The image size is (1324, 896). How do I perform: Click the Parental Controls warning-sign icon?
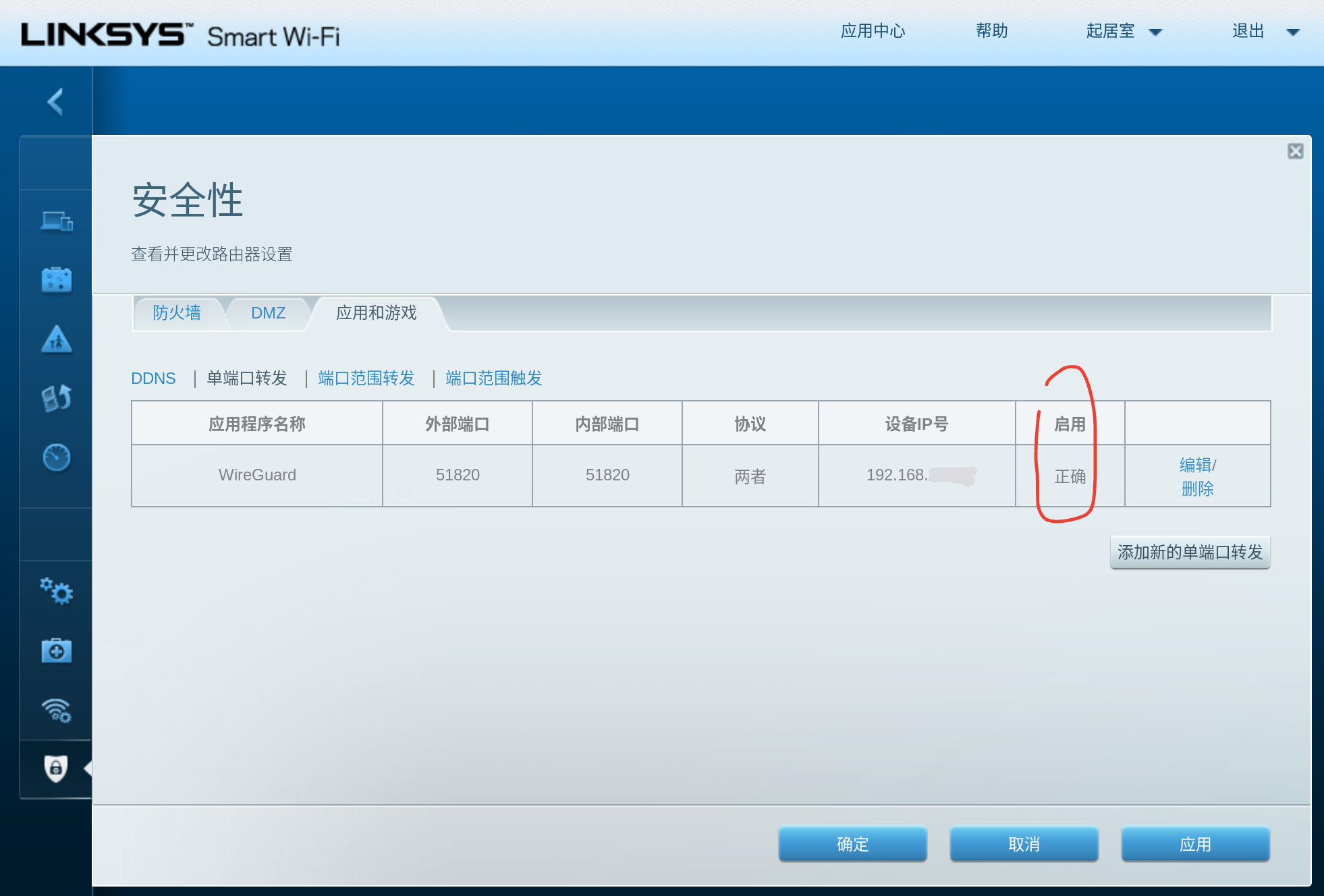(57, 339)
